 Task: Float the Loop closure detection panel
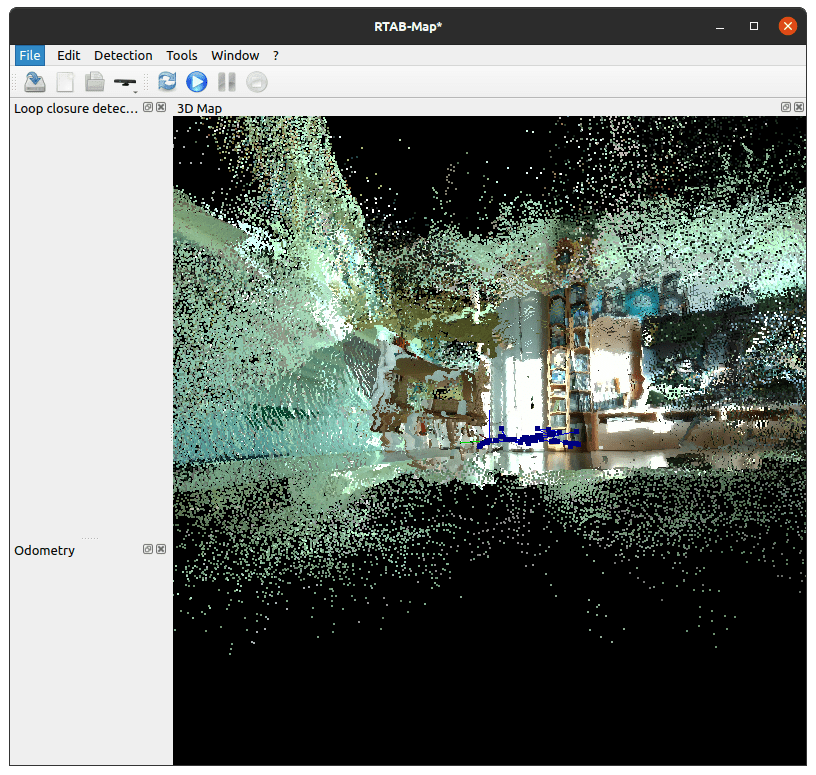coord(148,107)
